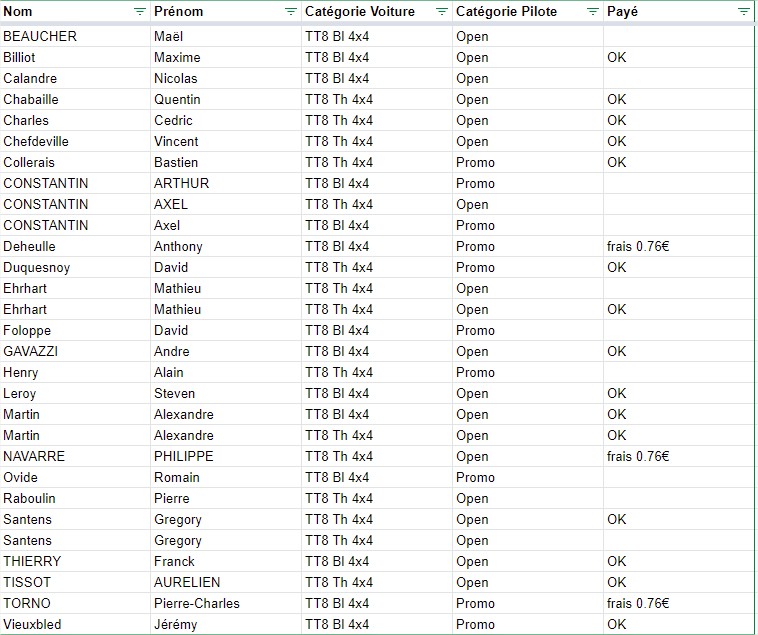Select the Chabaille cell

pos(75,100)
